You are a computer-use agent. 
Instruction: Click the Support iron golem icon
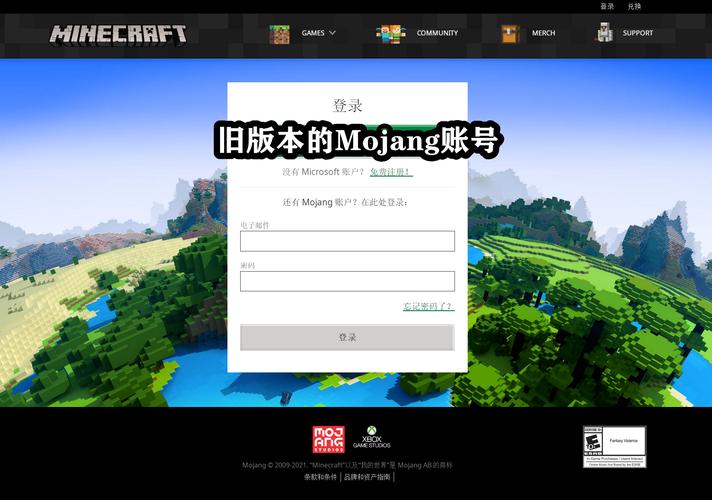[x=604, y=33]
